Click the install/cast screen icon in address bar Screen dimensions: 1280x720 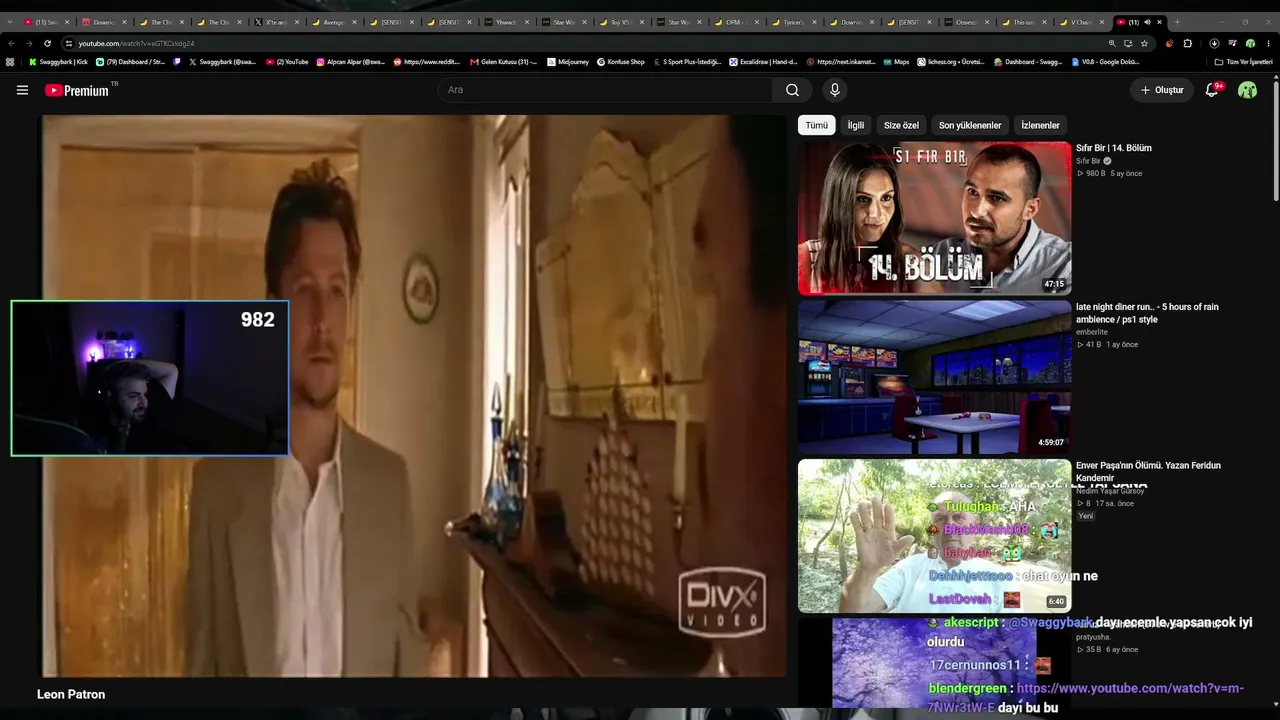pyautogui.click(x=1128, y=44)
